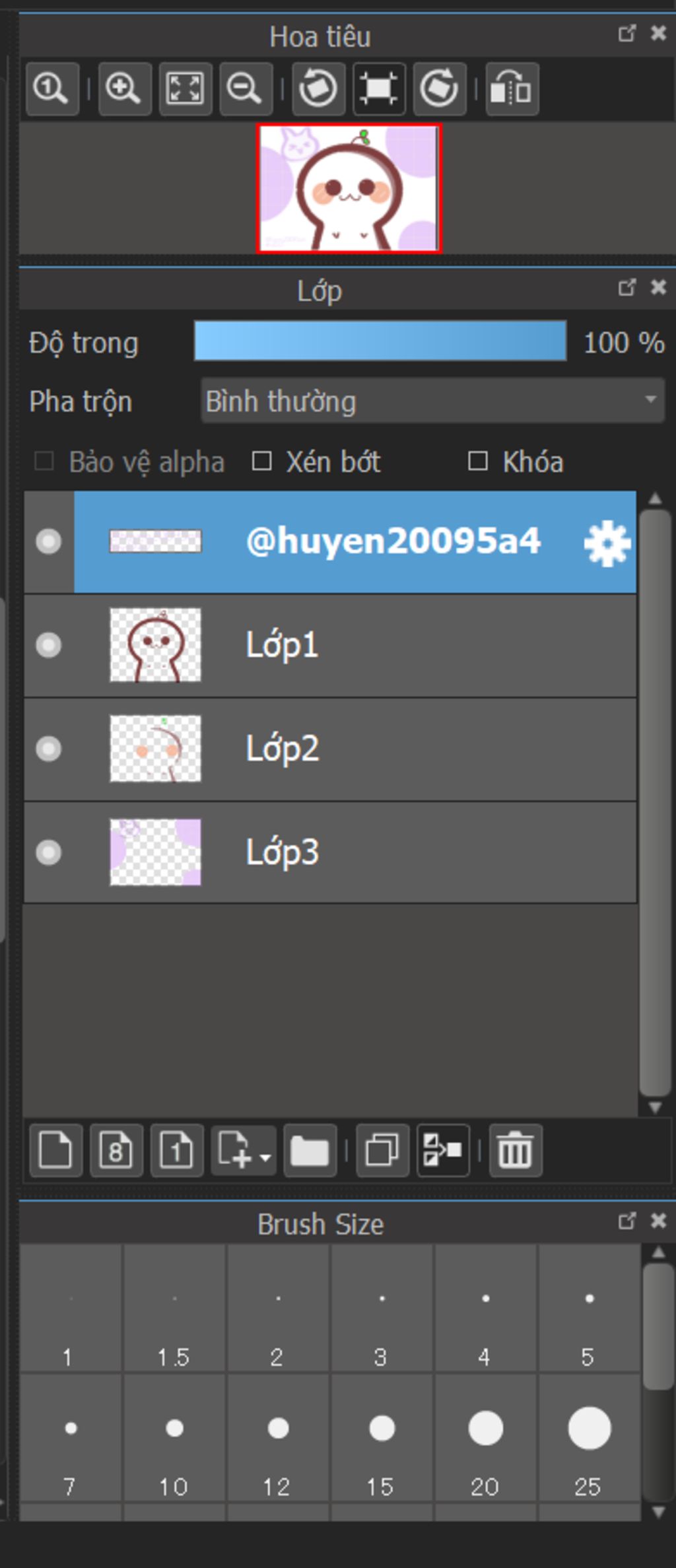Enable the Khóa checkbox
This screenshot has height=1568, width=676.
tap(478, 461)
